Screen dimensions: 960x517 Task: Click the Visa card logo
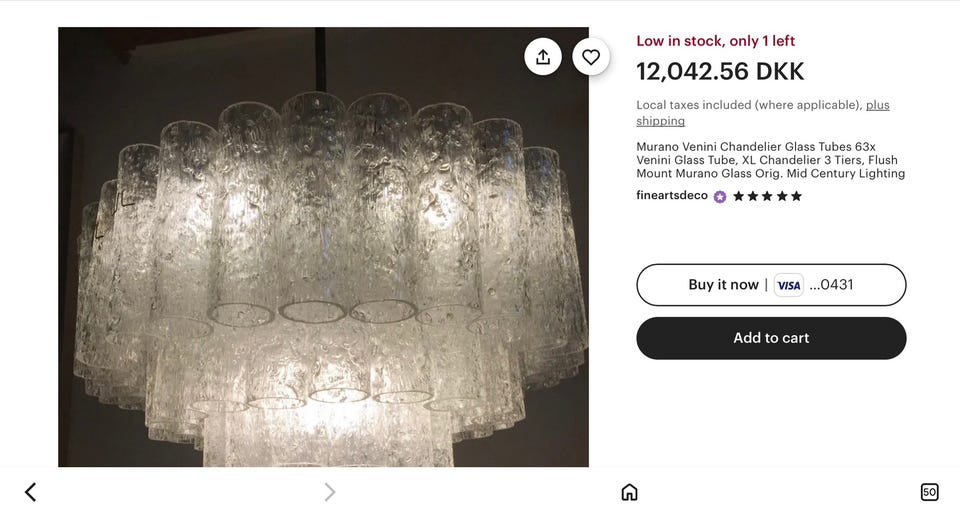click(x=789, y=285)
